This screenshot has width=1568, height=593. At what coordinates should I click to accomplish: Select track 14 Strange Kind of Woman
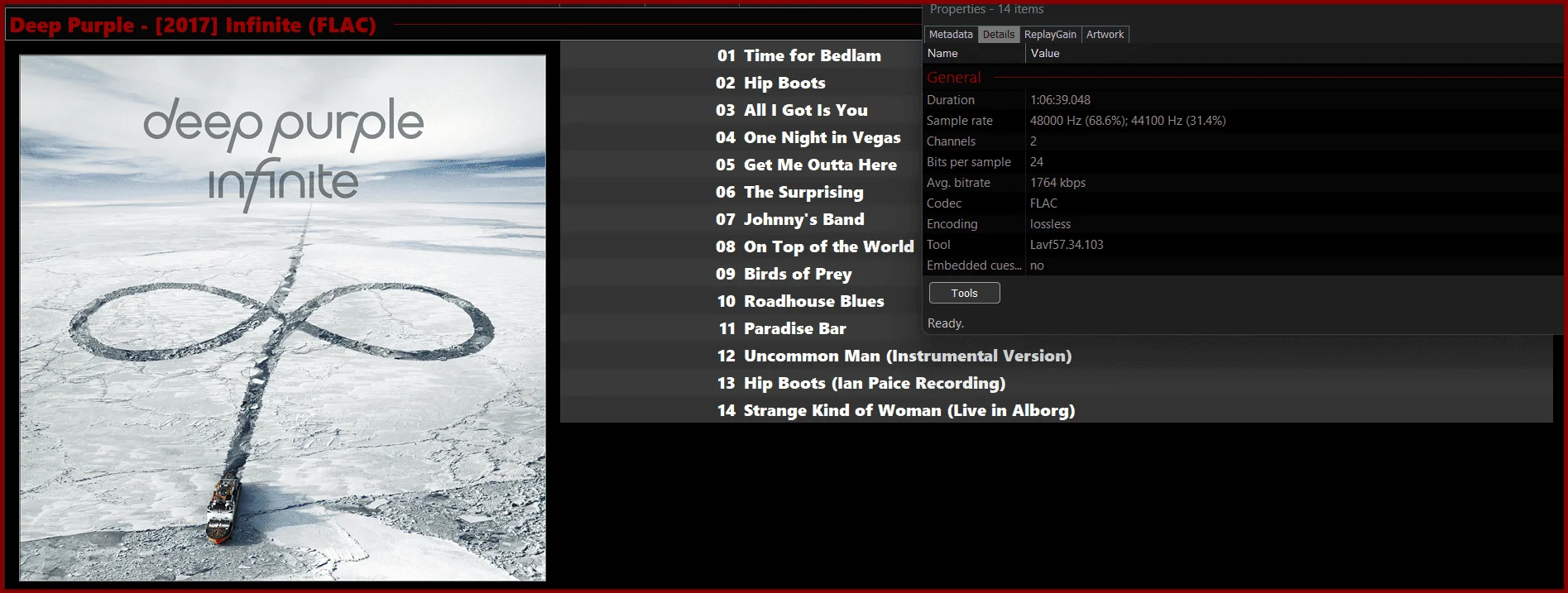pyautogui.click(x=896, y=410)
